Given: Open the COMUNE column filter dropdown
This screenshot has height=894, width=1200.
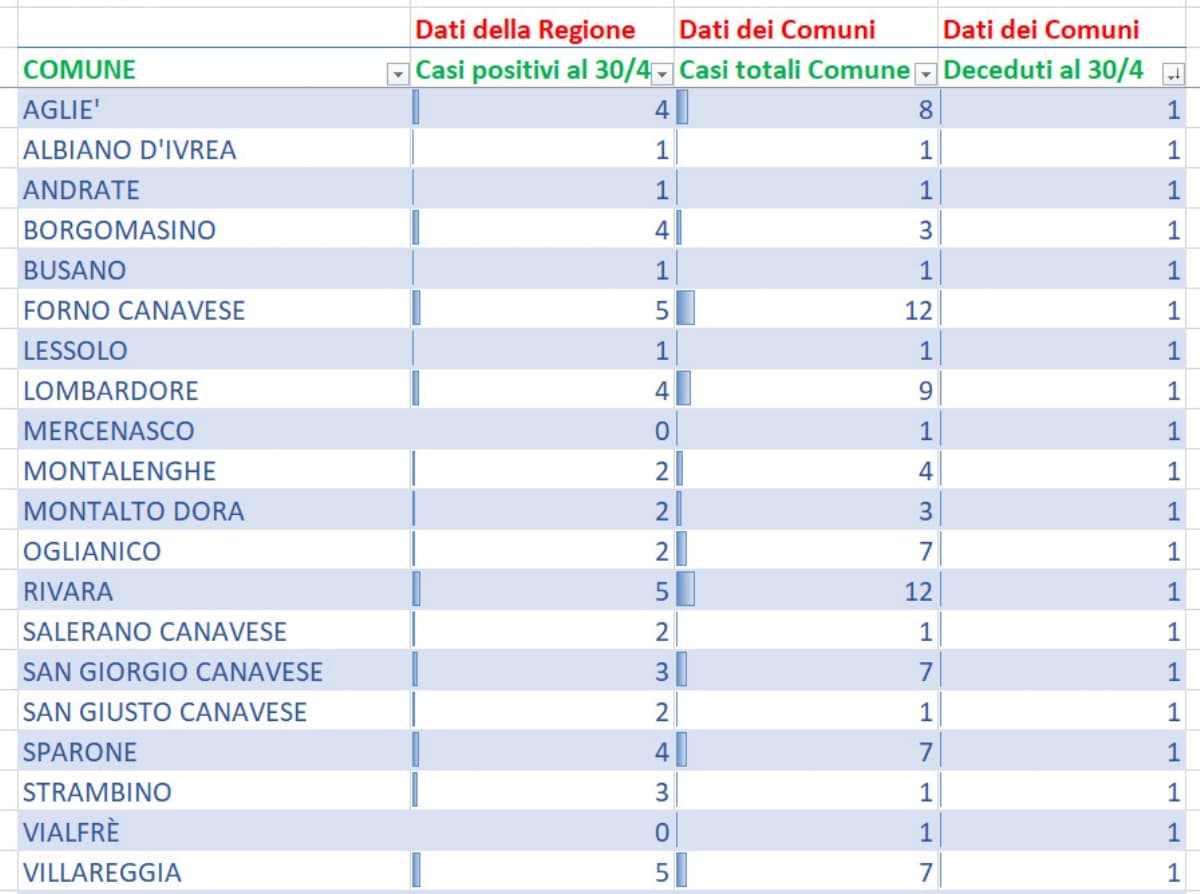Looking at the screenshot, I should (398, 73).
